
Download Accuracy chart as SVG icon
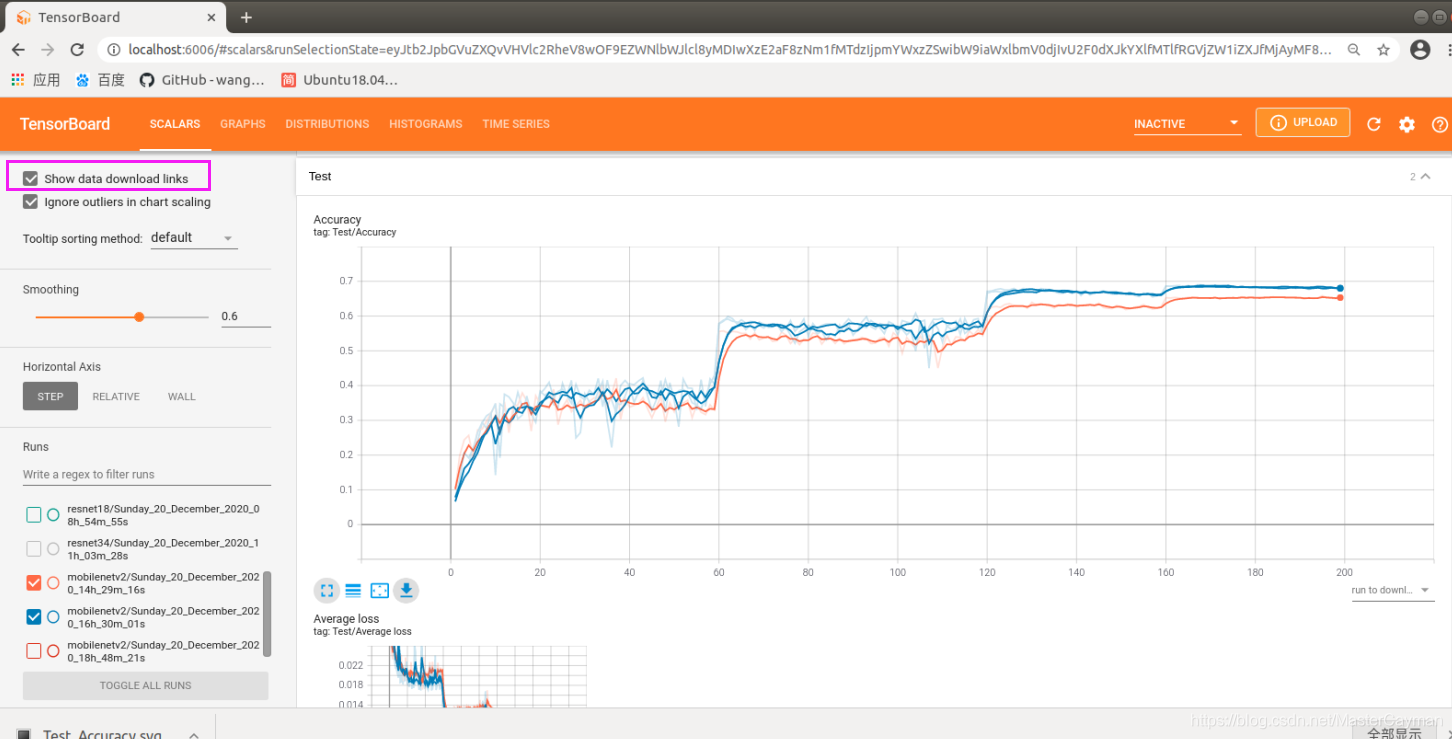point(406,591)
